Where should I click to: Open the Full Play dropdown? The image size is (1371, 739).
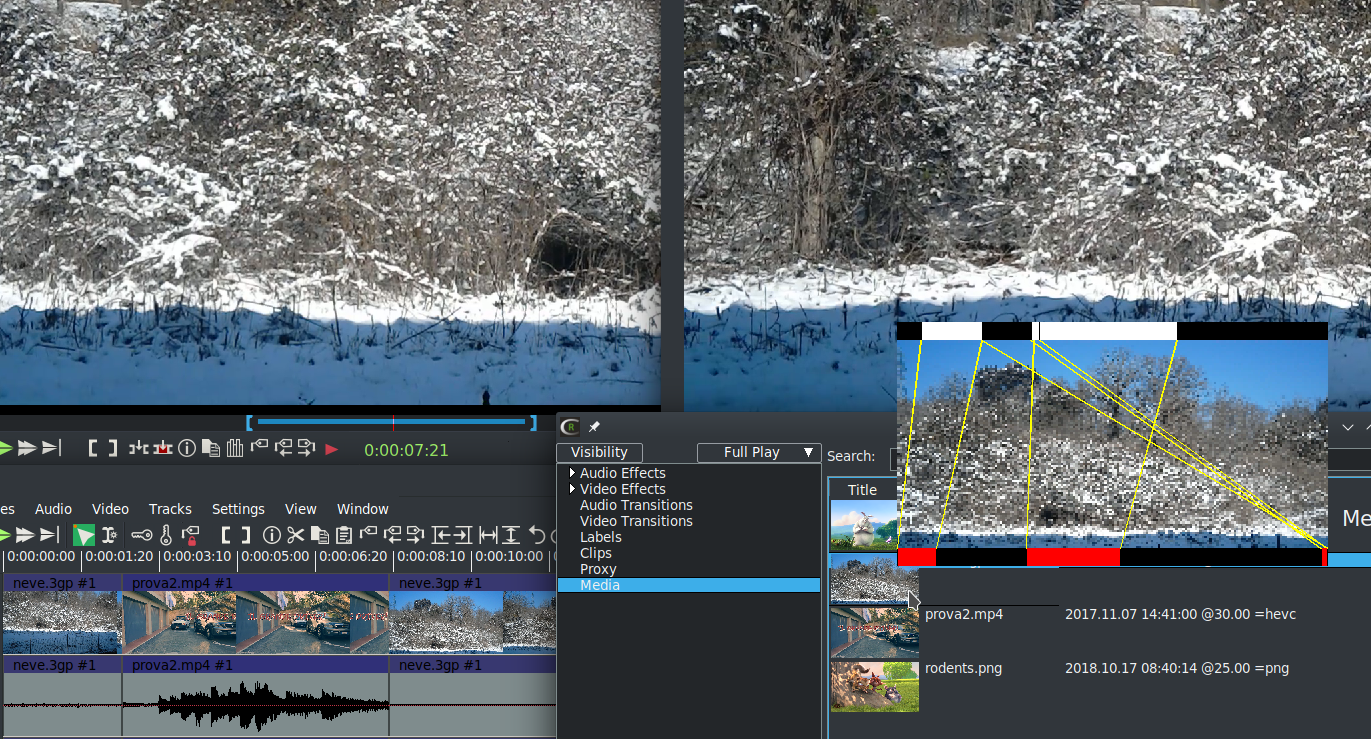(758, 452)
